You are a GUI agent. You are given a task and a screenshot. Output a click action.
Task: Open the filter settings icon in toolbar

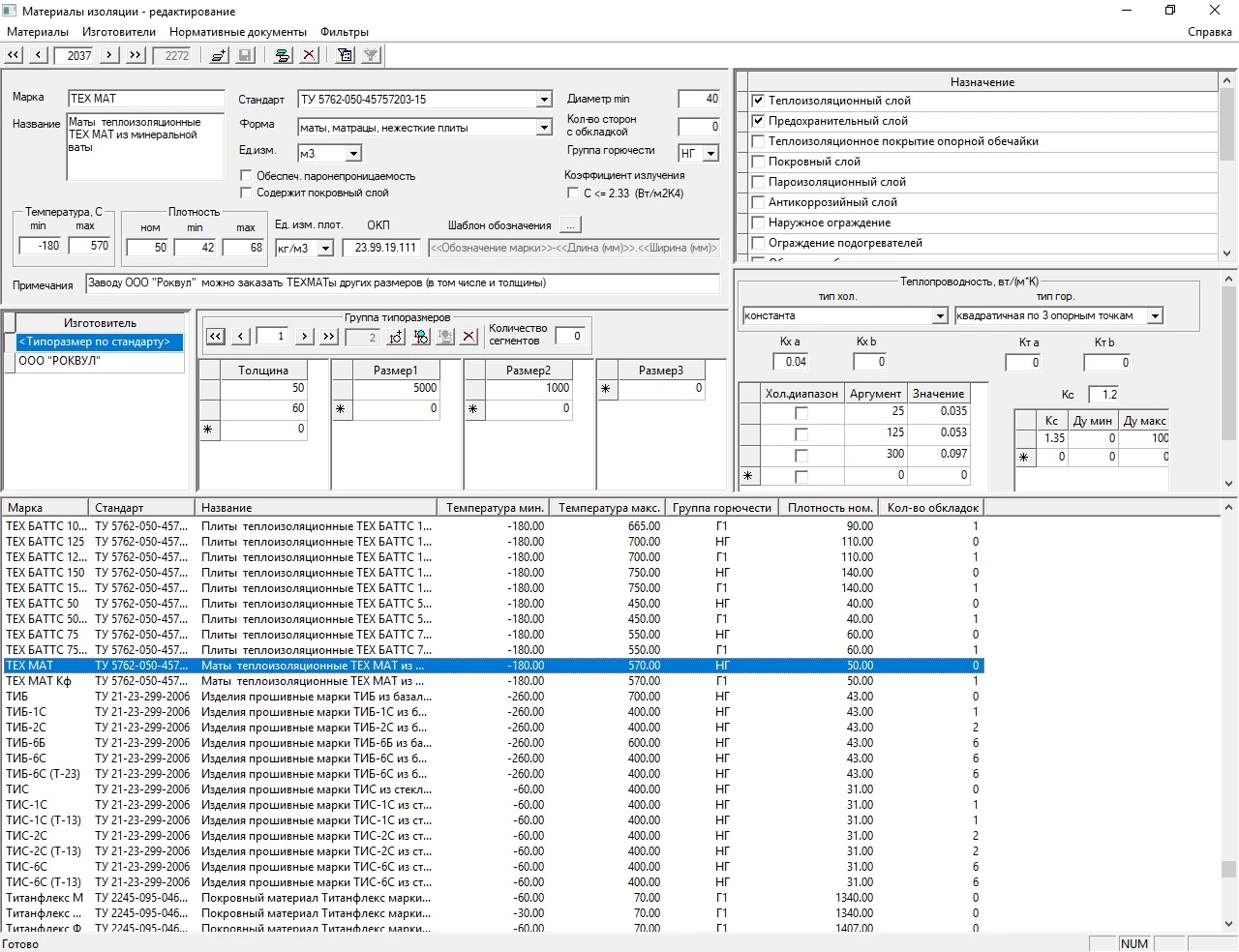345,55
